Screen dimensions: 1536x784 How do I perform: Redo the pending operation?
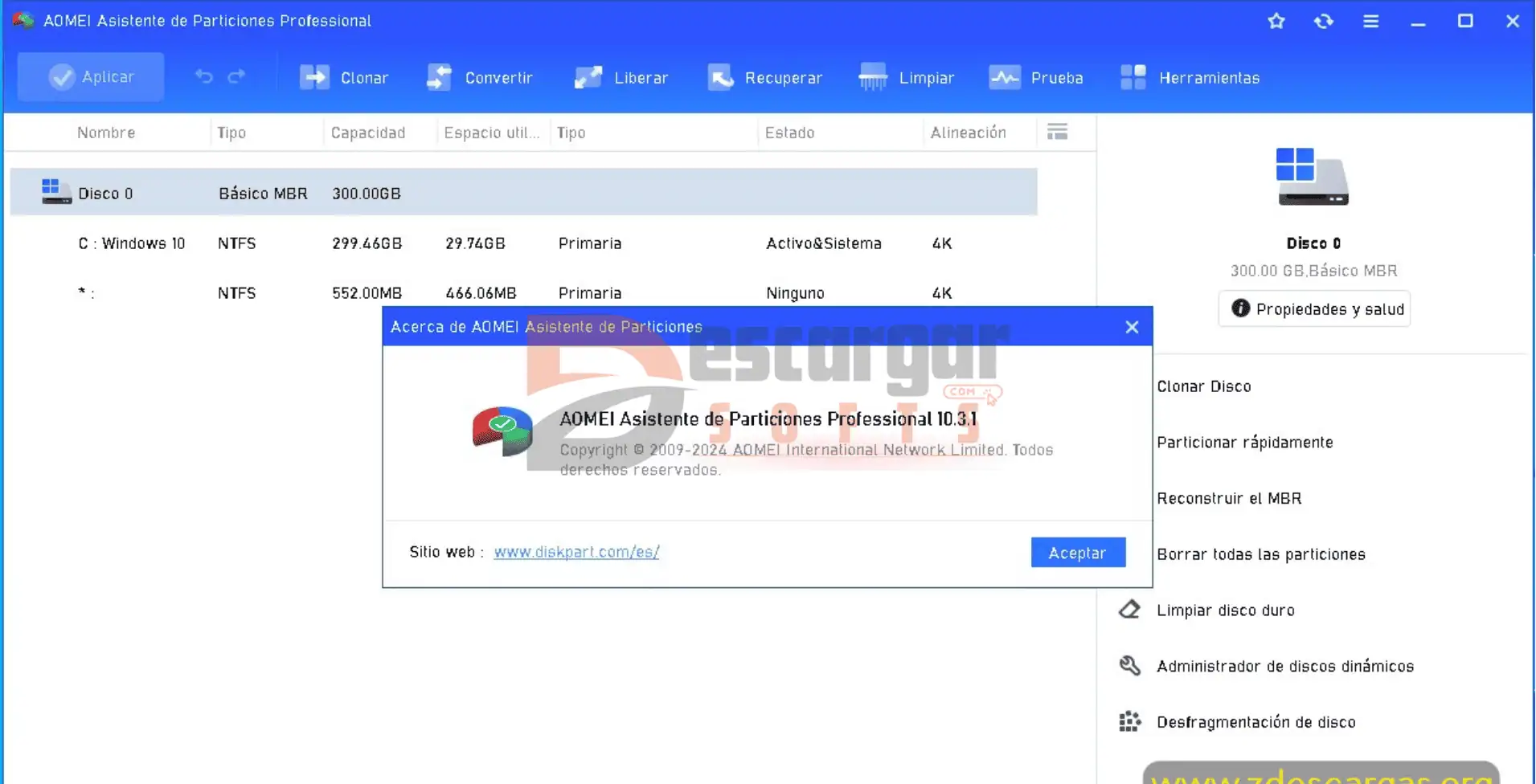(236, 77)
